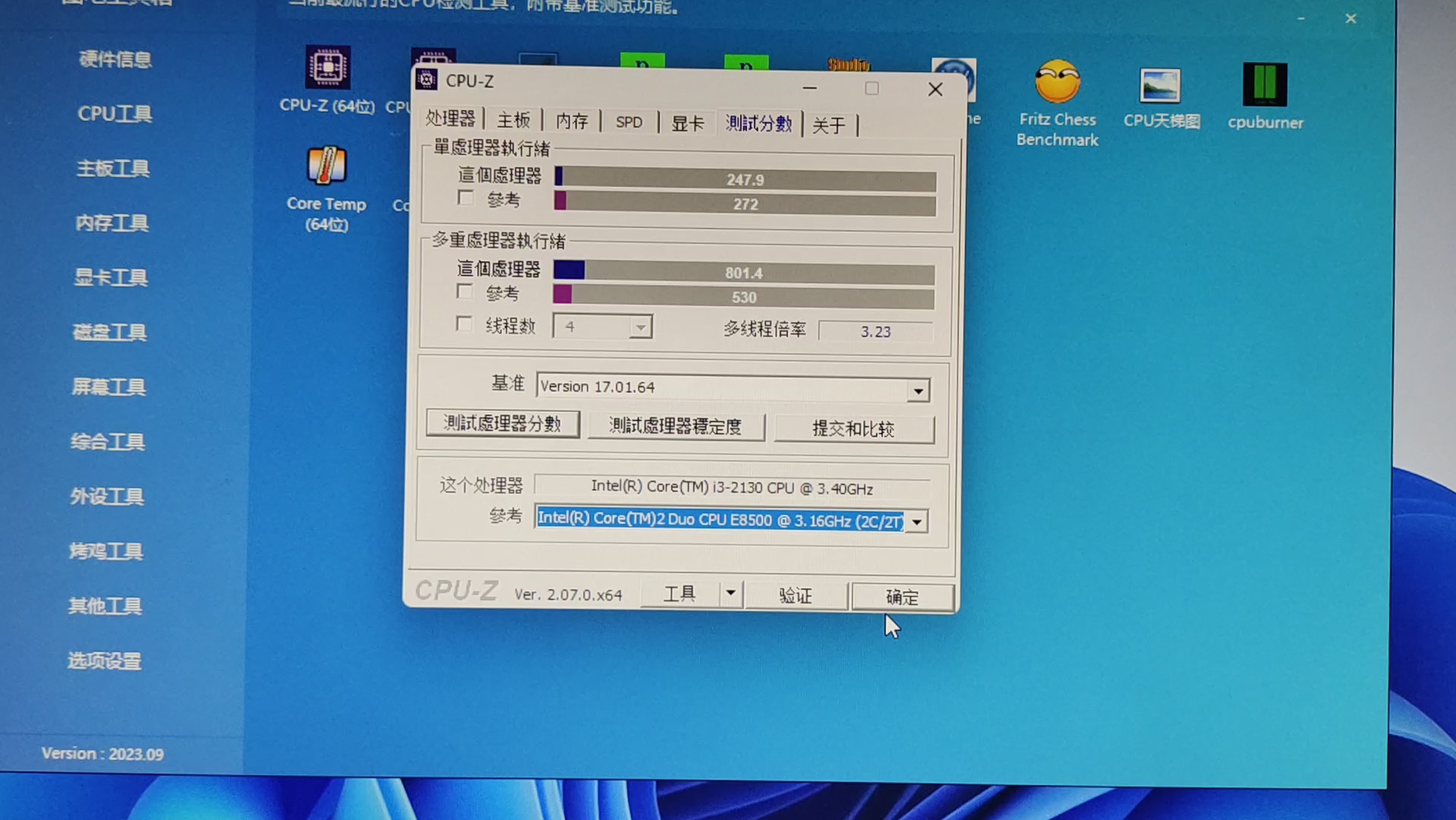This screenshot has width=1456, height=820.
Task: Switch to the 处理器 tab in CPU-Z
Action: click(x=450, y=119)
